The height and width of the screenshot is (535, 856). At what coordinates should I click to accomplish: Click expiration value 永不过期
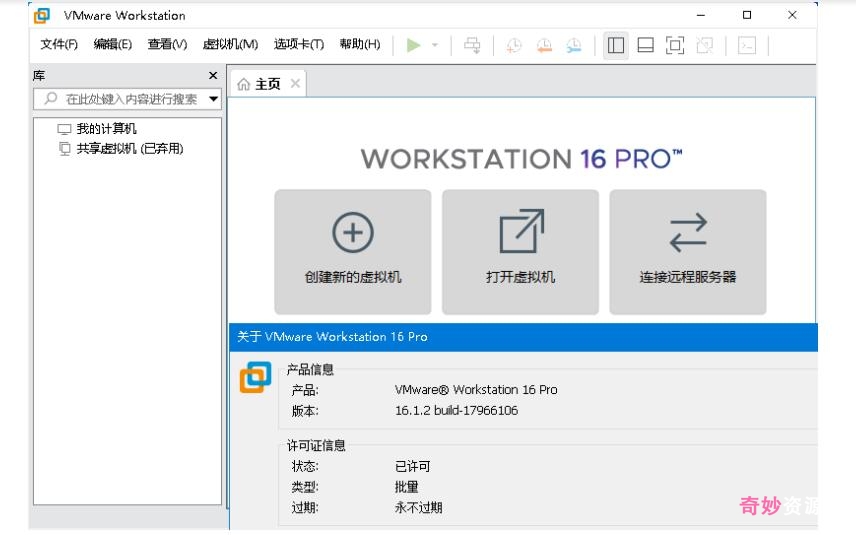pyautogui.click(x=418, y=508)
